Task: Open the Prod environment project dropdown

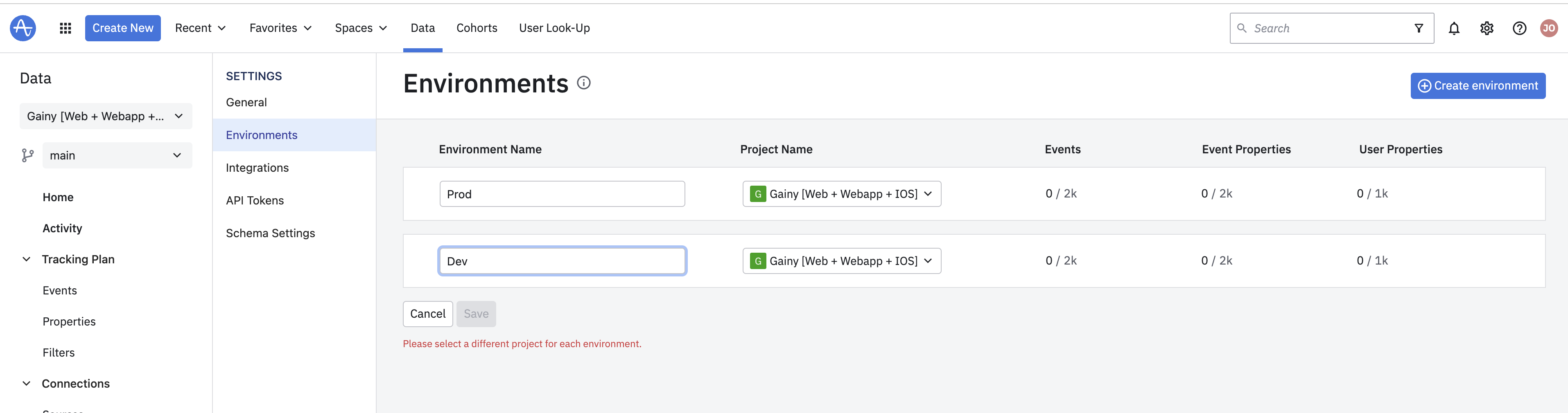Action: (841, 194)
